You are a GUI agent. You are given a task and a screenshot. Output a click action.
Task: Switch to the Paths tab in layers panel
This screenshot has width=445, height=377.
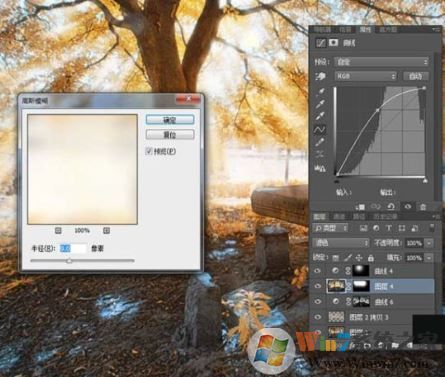pyautogui.click(x=359, y=217)
